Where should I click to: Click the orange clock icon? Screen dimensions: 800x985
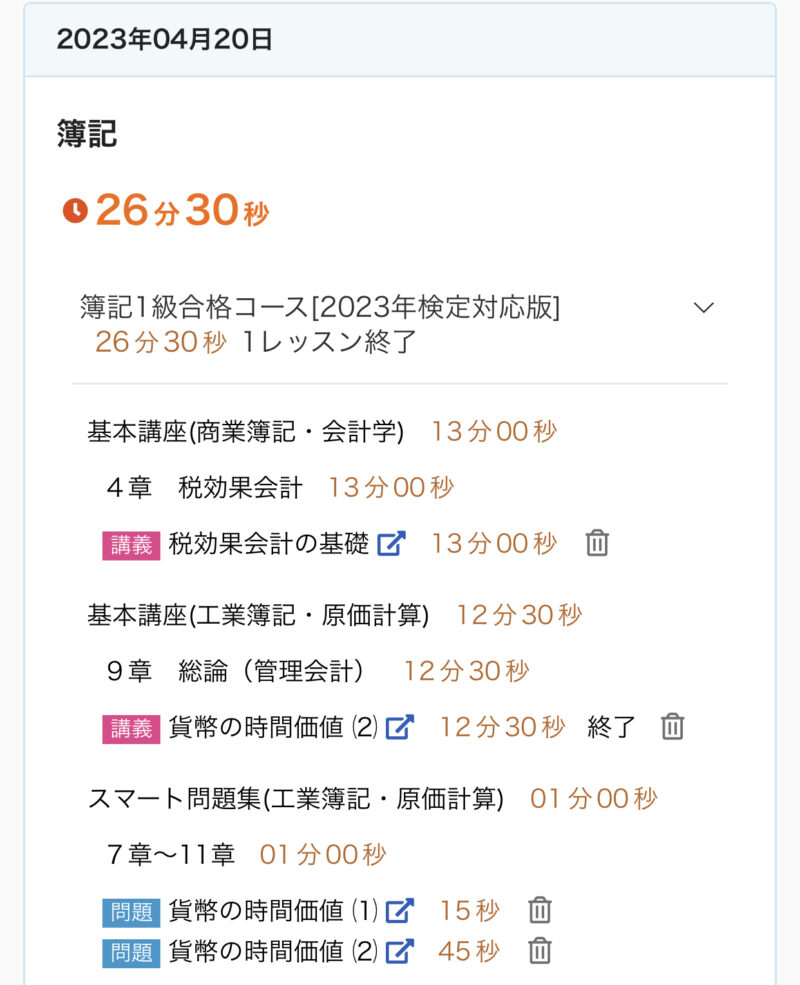tap(75, 211)
